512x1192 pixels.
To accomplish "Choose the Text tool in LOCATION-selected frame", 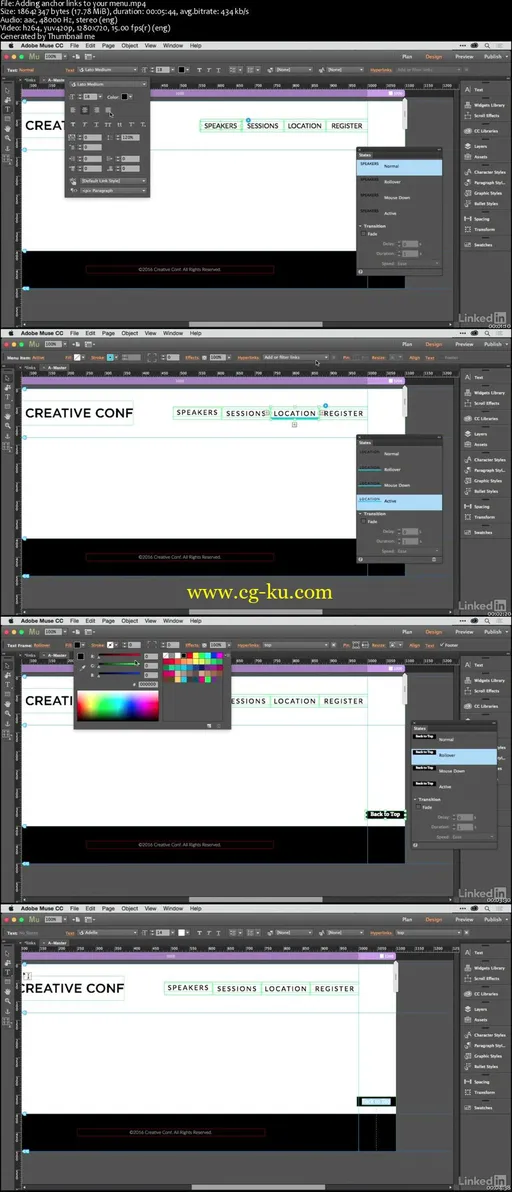I will (x=8, y=397).
